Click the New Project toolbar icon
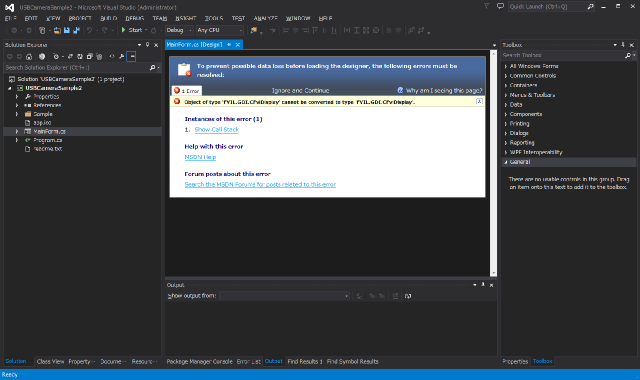Screen dimensions: 640x380 [42, 30]
